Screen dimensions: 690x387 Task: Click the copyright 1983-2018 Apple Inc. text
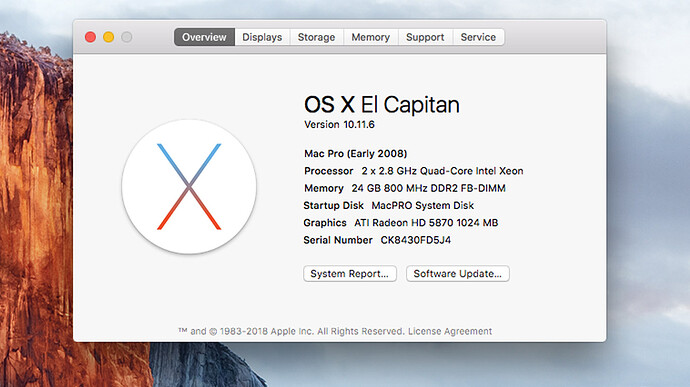pos(291,331)
